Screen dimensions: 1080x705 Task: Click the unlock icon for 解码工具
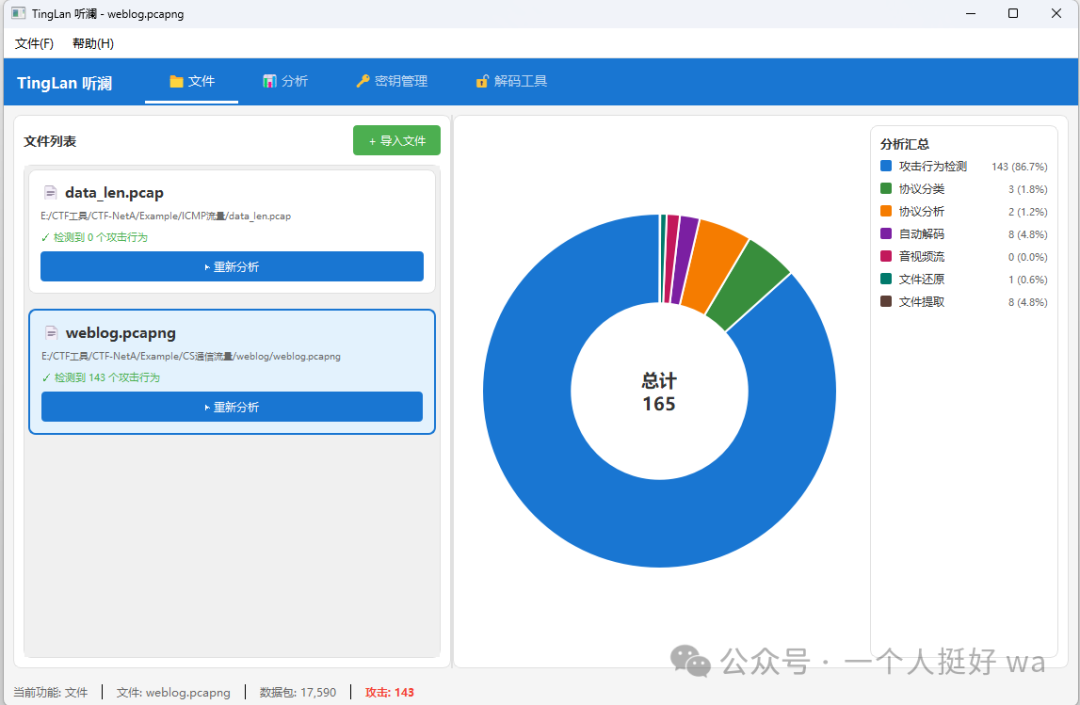(x=482, y=81)
